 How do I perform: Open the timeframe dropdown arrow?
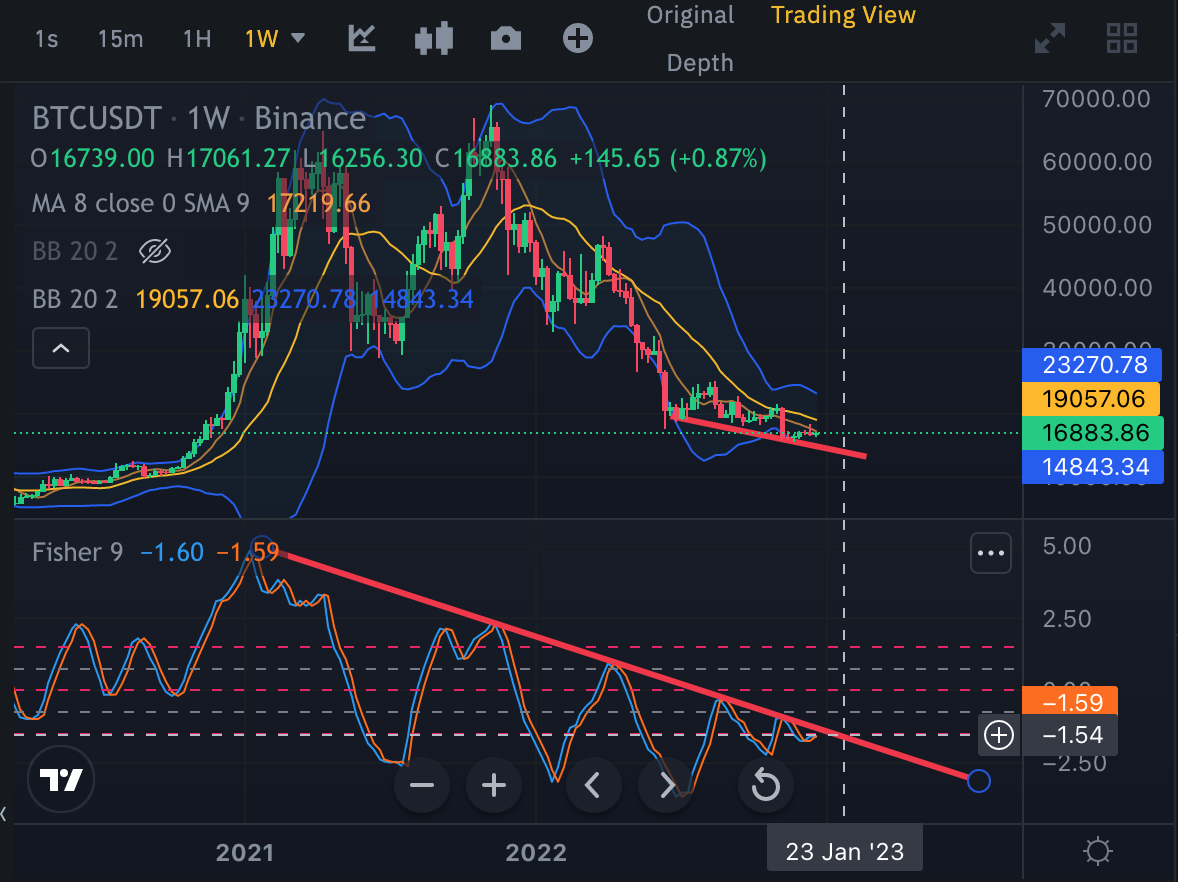tap(298, 38)
